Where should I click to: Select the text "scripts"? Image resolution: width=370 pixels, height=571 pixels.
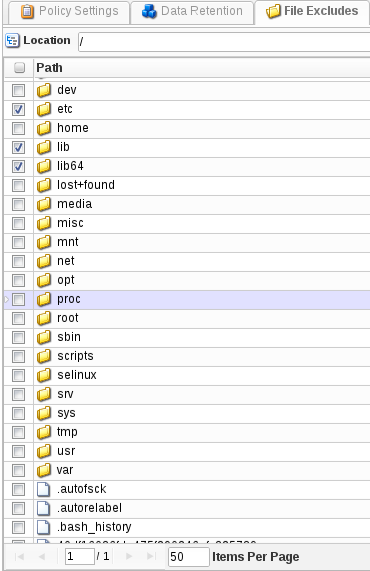click(75, 356)
